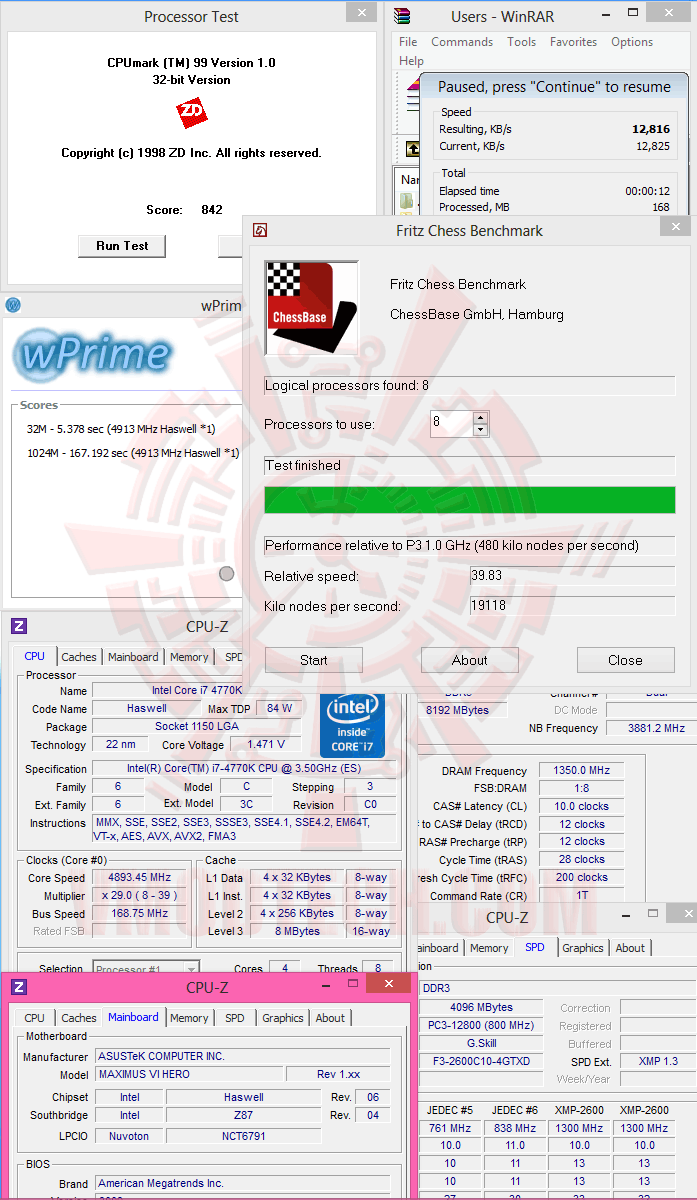The height and width of the screenshot is (1200, 697).
Task: Click the Processors to use field showing 8
Action: click(451, 423)
